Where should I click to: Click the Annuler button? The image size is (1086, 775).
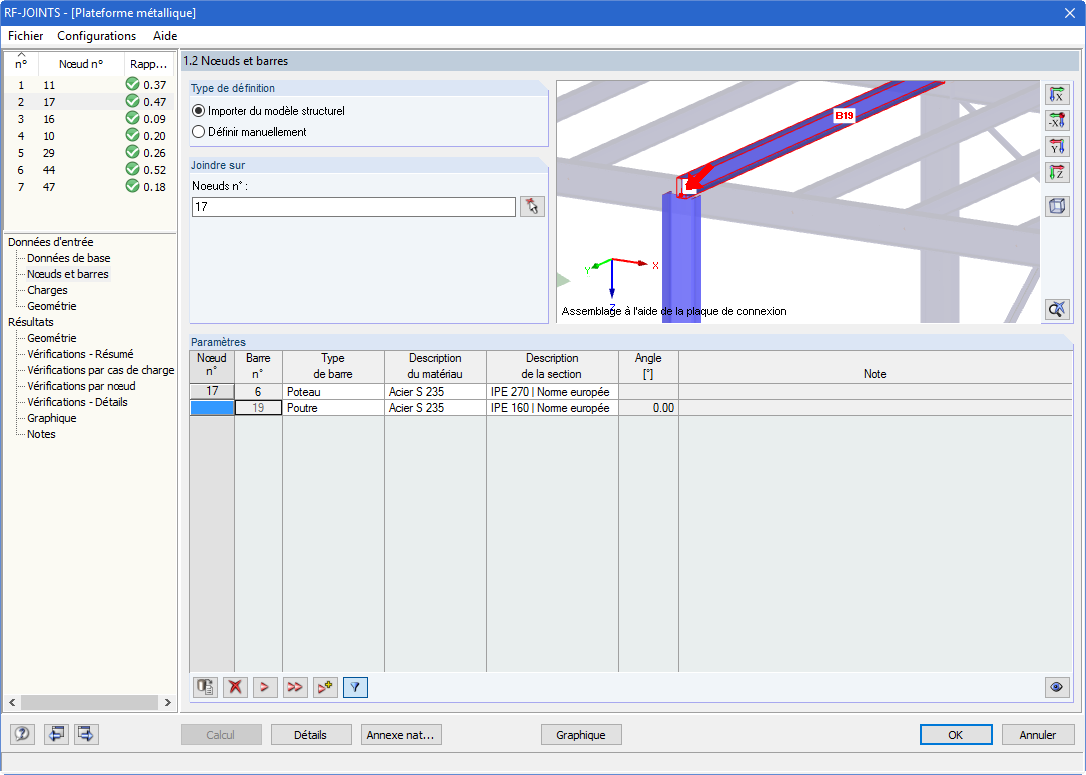point(1038,735)
